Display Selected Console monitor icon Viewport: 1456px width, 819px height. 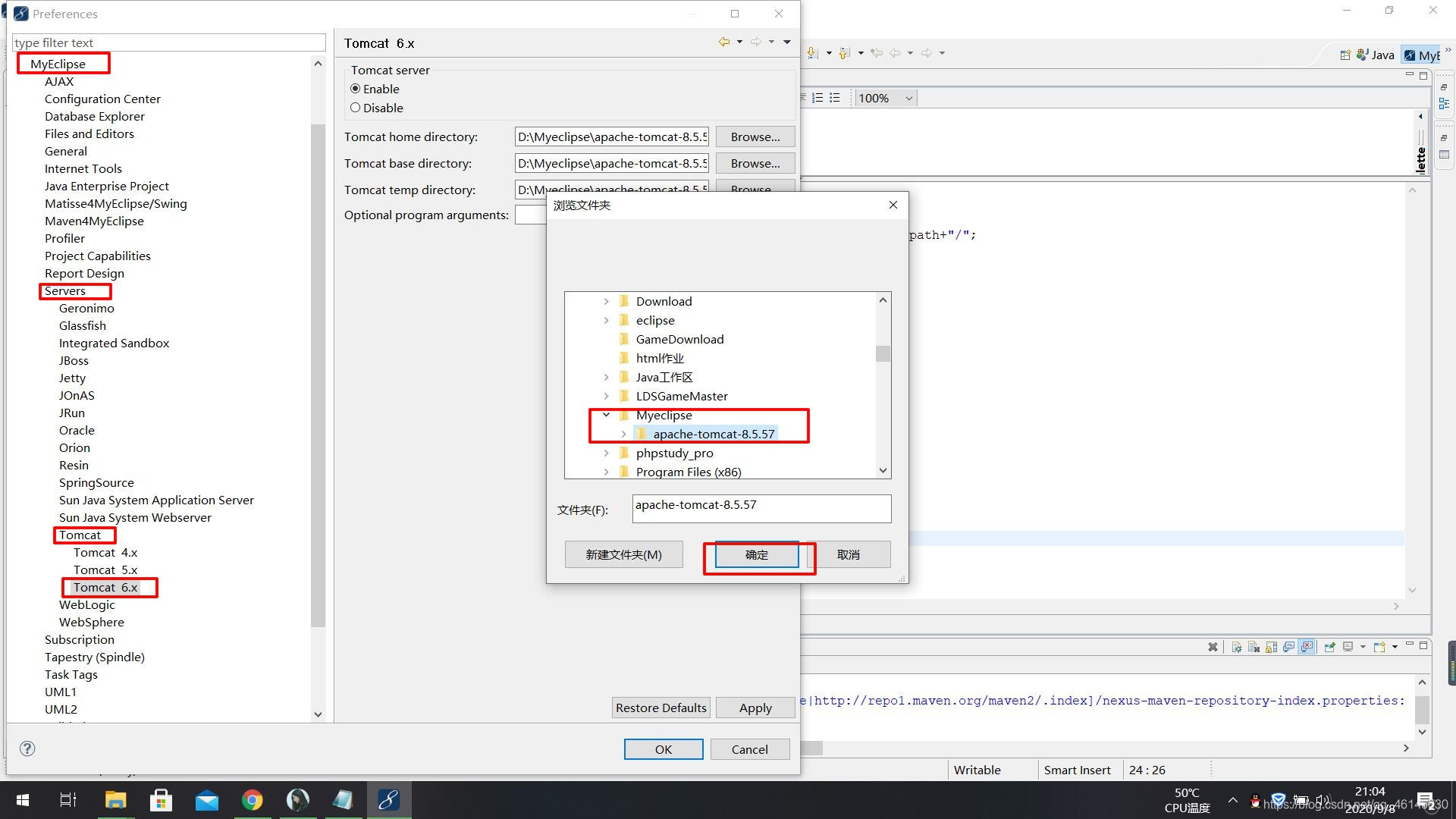point(1348,647)
